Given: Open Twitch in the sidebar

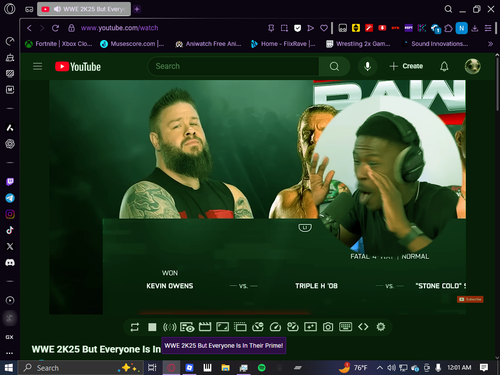Looking at the screenshot, I should click(10, 182).
